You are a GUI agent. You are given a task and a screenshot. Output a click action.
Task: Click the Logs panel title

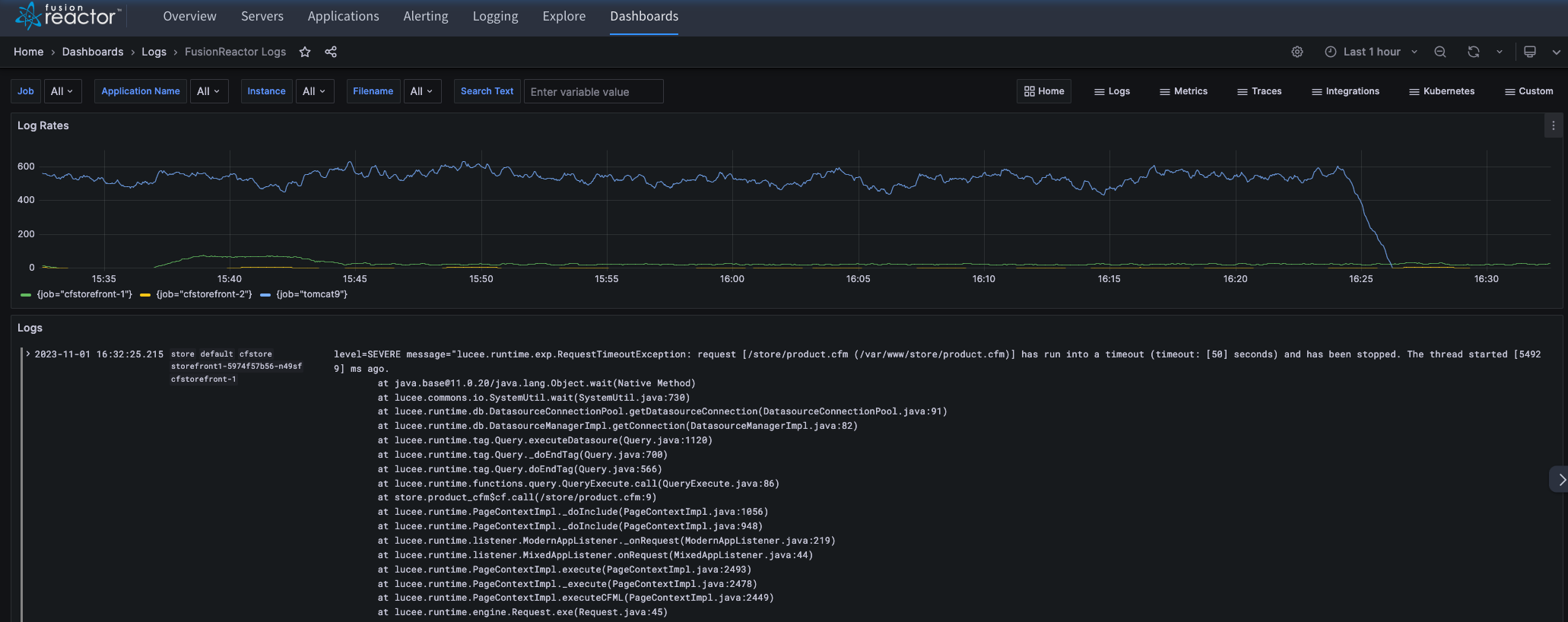tap(30, 328)
